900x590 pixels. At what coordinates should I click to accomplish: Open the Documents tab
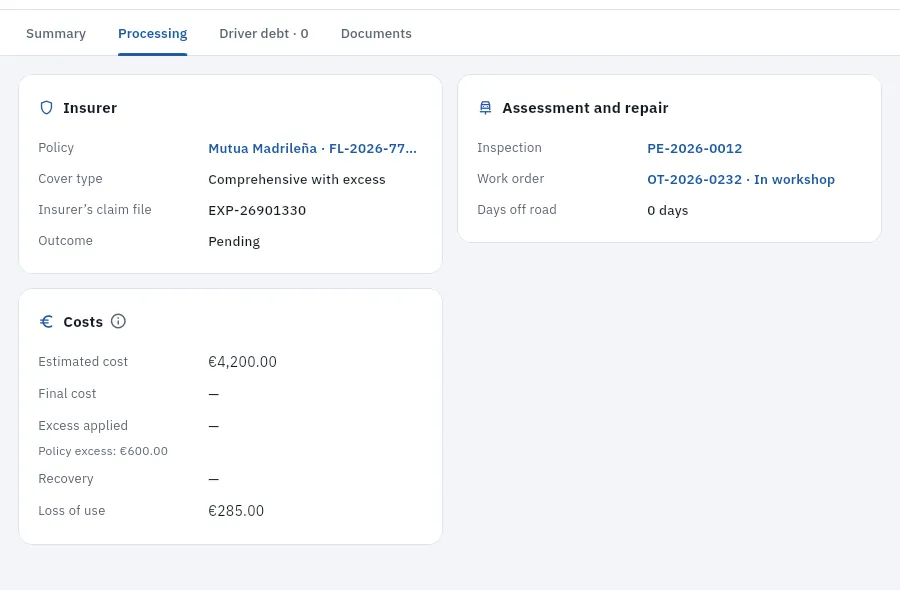pyautogui.click(x=376, y=34)
